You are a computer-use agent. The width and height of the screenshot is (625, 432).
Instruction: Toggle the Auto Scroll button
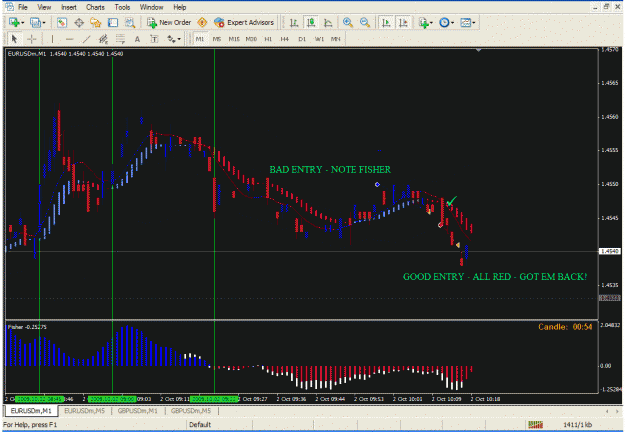point(386,23)
